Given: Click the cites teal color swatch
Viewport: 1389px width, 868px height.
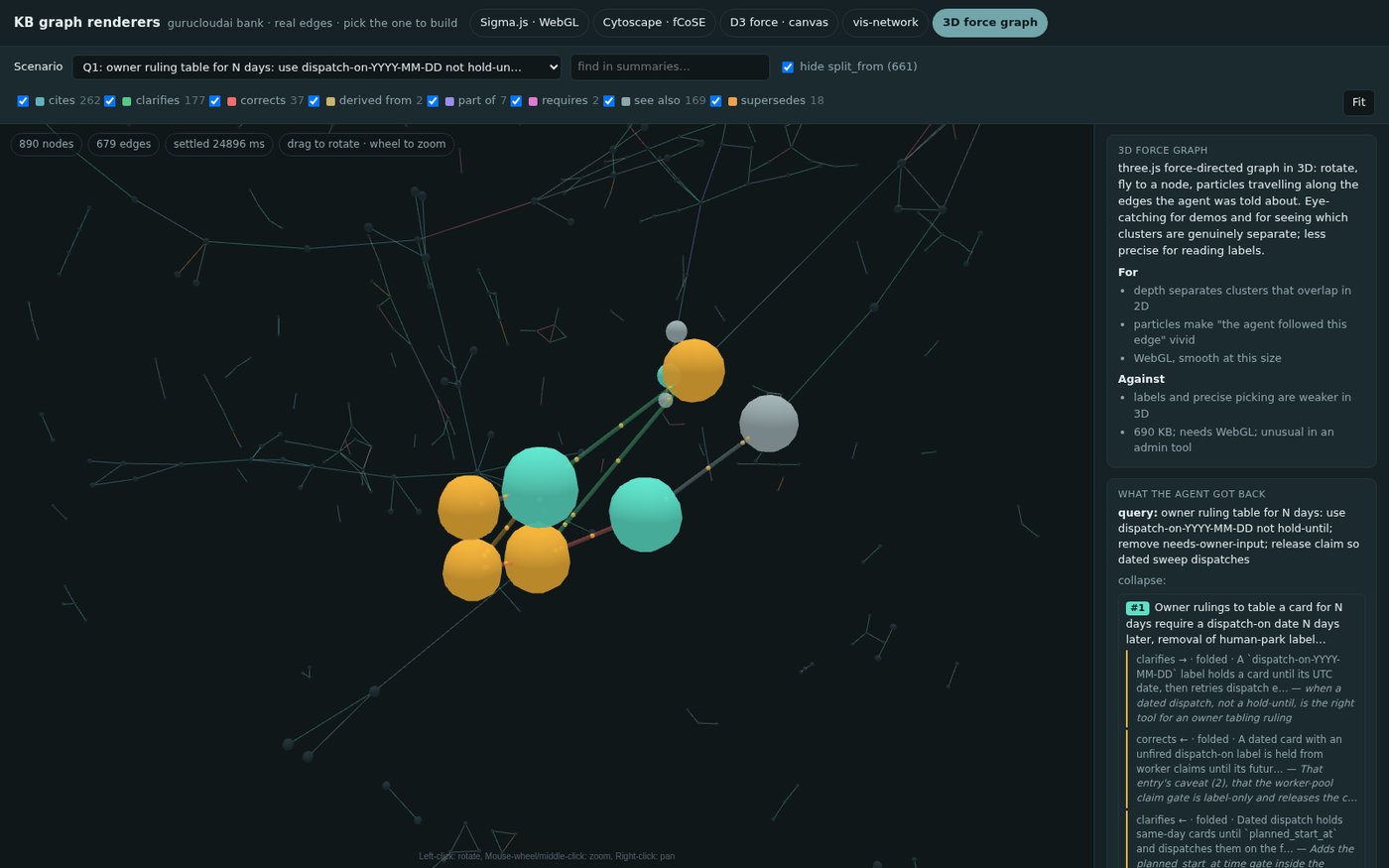Looking at the screenshot, I should pyautogui.click(x=40, y=101).
